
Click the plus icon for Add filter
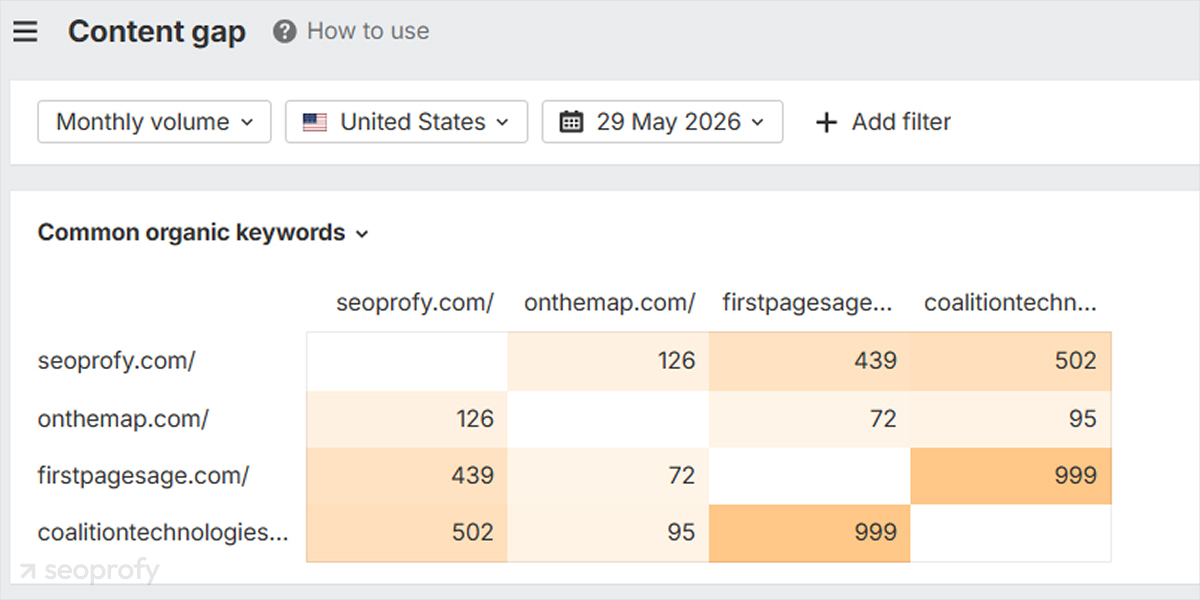826,123
